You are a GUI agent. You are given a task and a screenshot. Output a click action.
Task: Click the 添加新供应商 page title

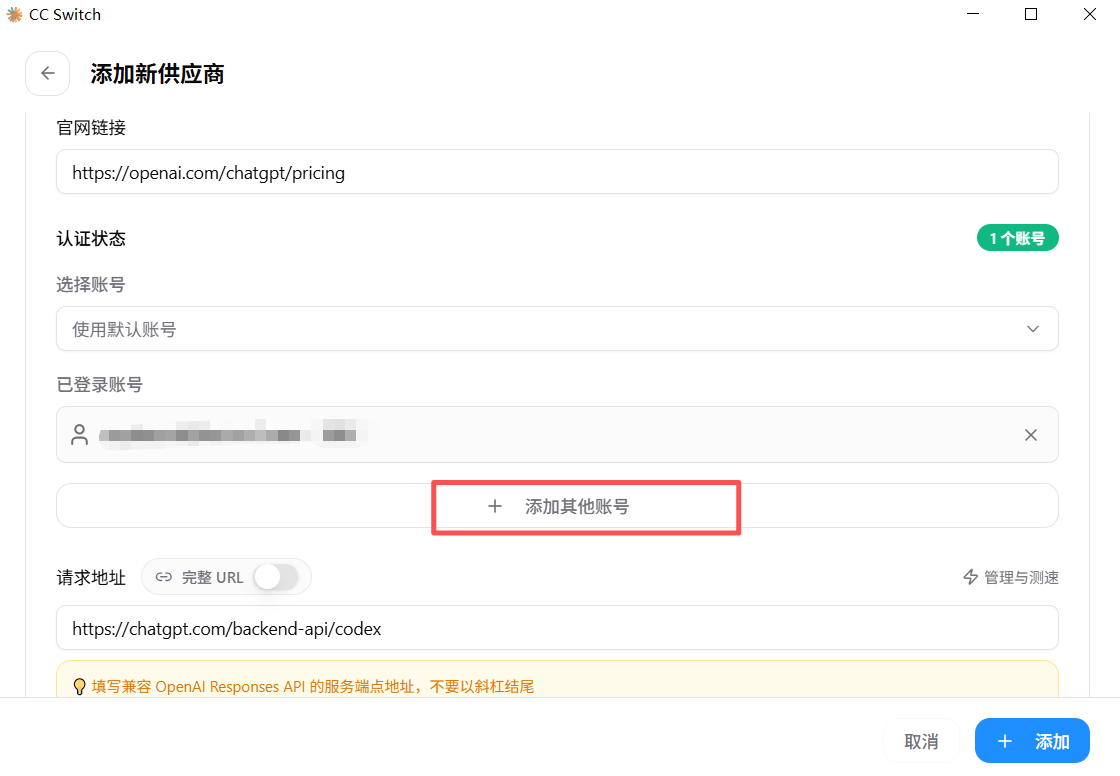point(157,74)
